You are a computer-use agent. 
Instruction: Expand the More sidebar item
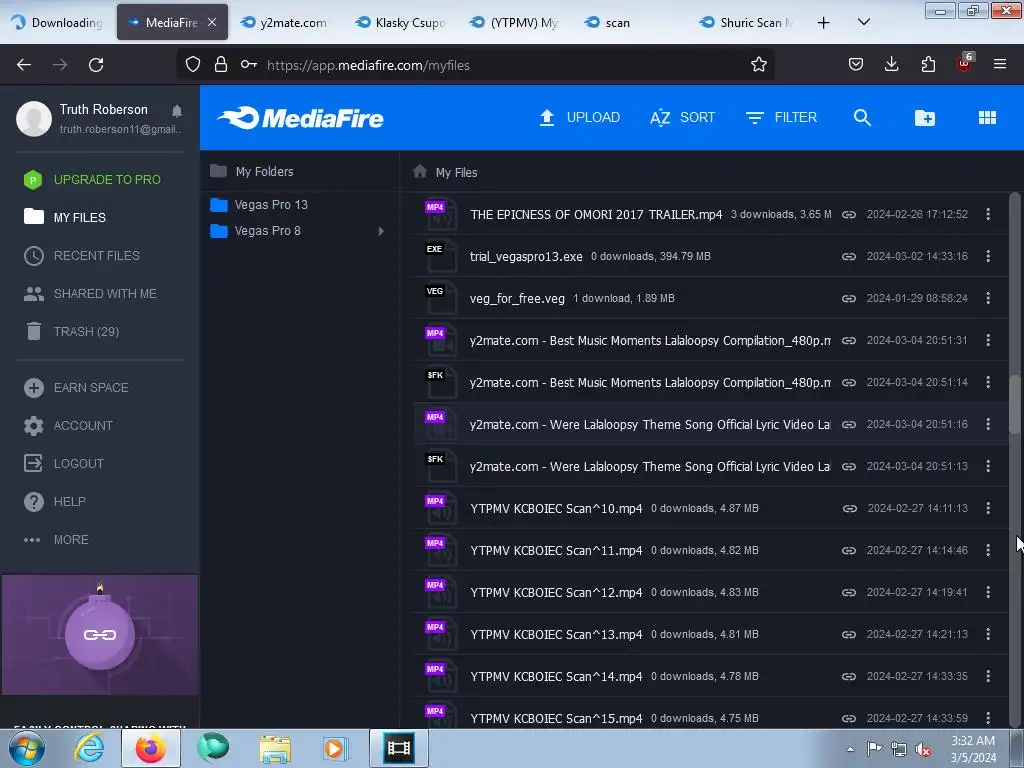(x=56, y=540)
